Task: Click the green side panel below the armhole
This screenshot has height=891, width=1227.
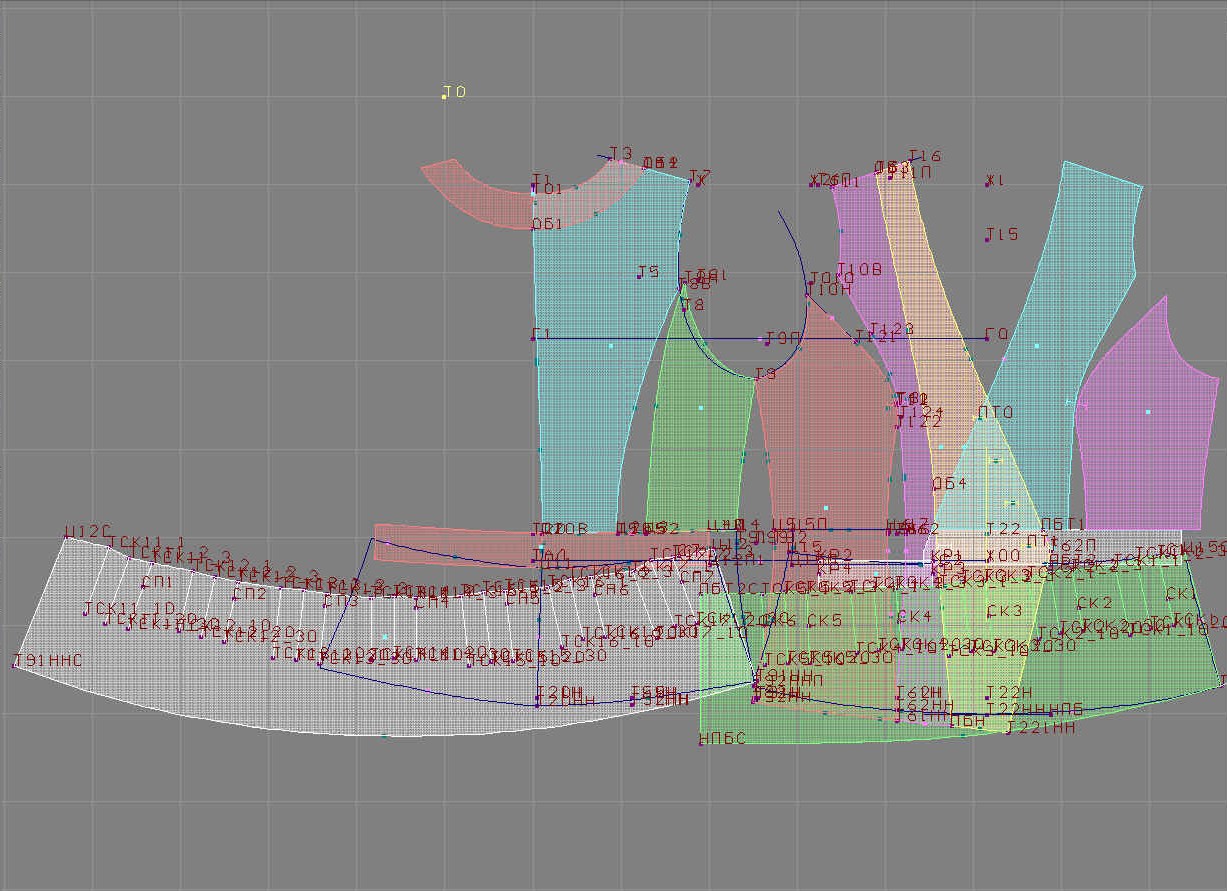Action: pyautogui.click(x=700, y=440)
